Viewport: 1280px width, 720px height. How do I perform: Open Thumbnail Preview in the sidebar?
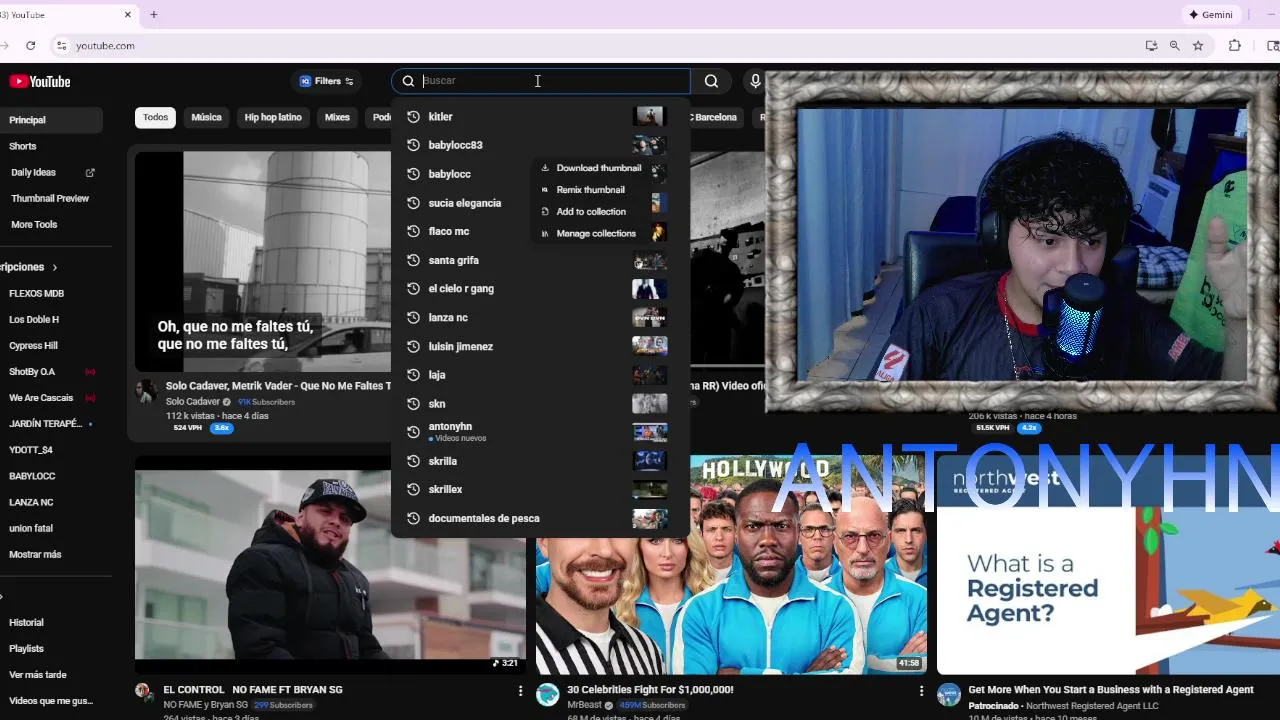point(50,198)
